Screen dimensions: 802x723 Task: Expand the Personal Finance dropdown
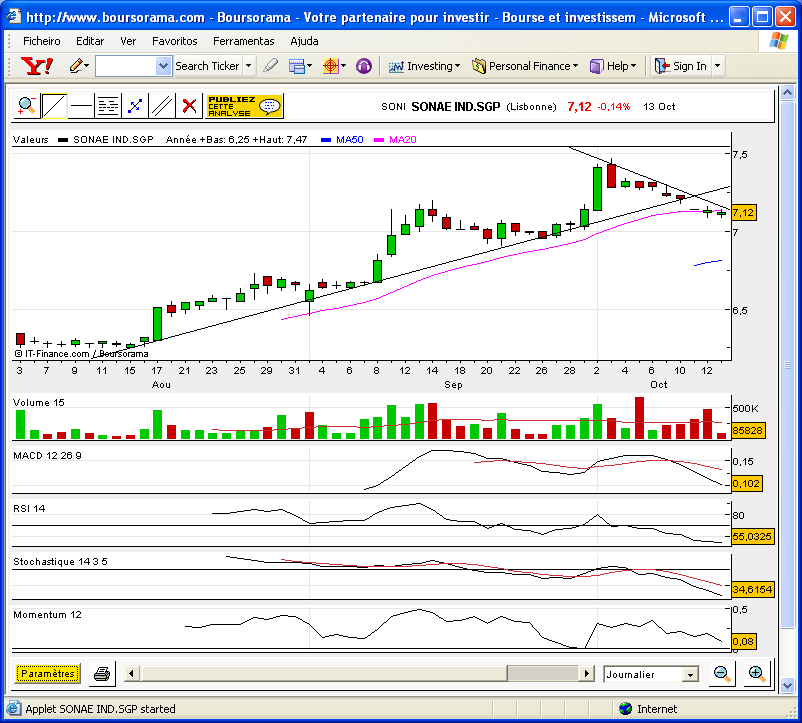click(525, 66)
